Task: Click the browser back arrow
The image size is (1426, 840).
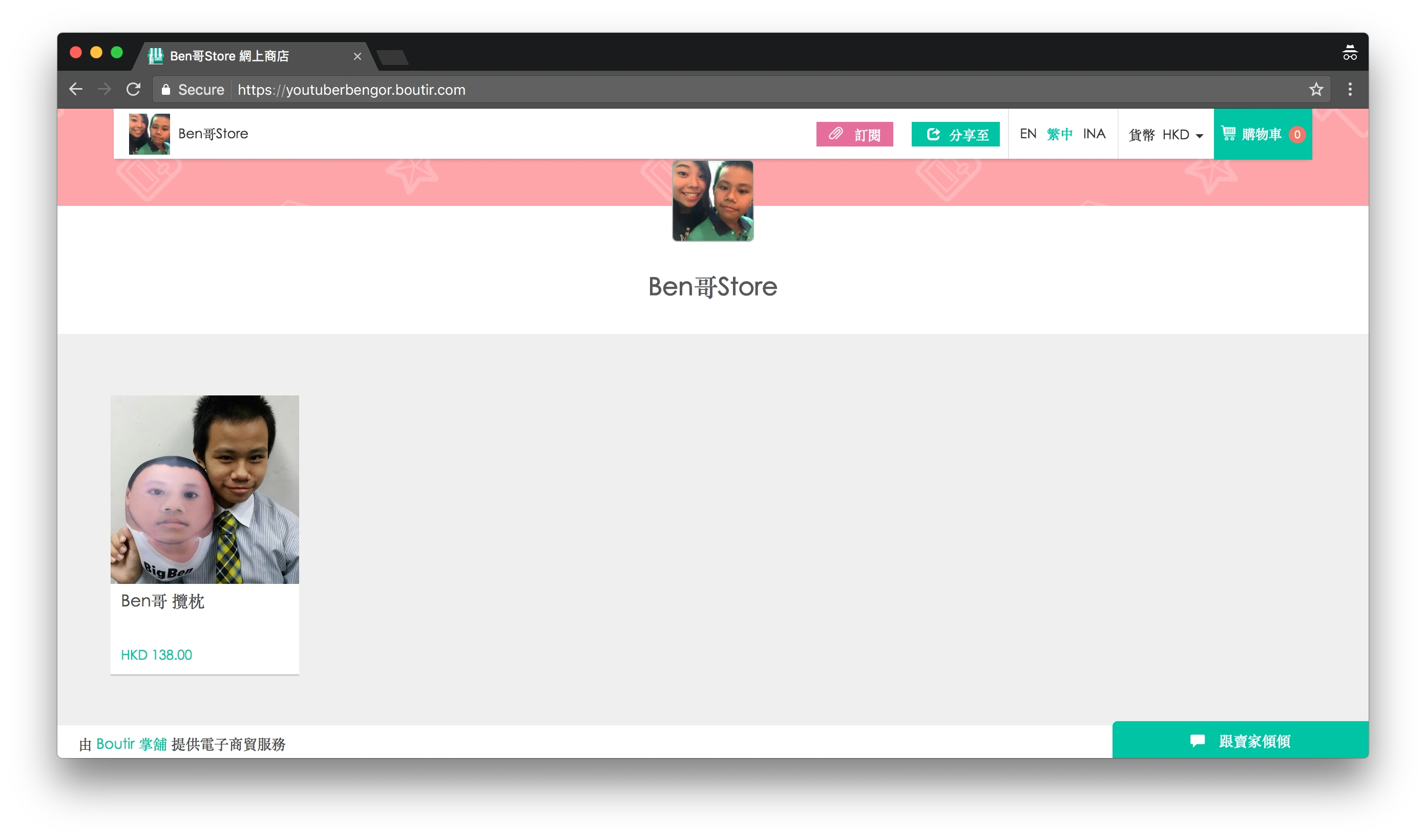Action: (x=76, y=90)
